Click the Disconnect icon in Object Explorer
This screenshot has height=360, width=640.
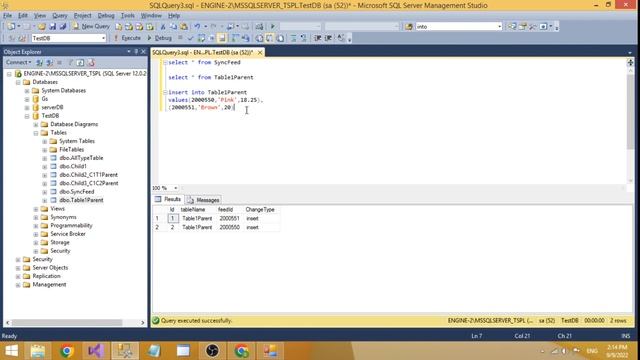50,62
